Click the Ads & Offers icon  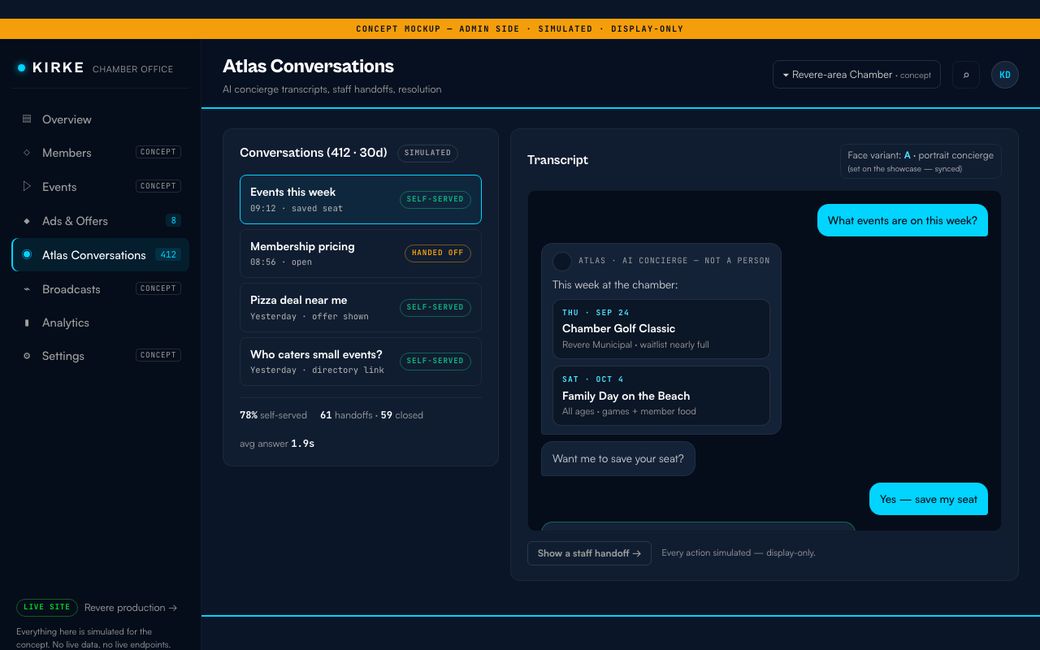pyautogui.click(x=27, y=221)
